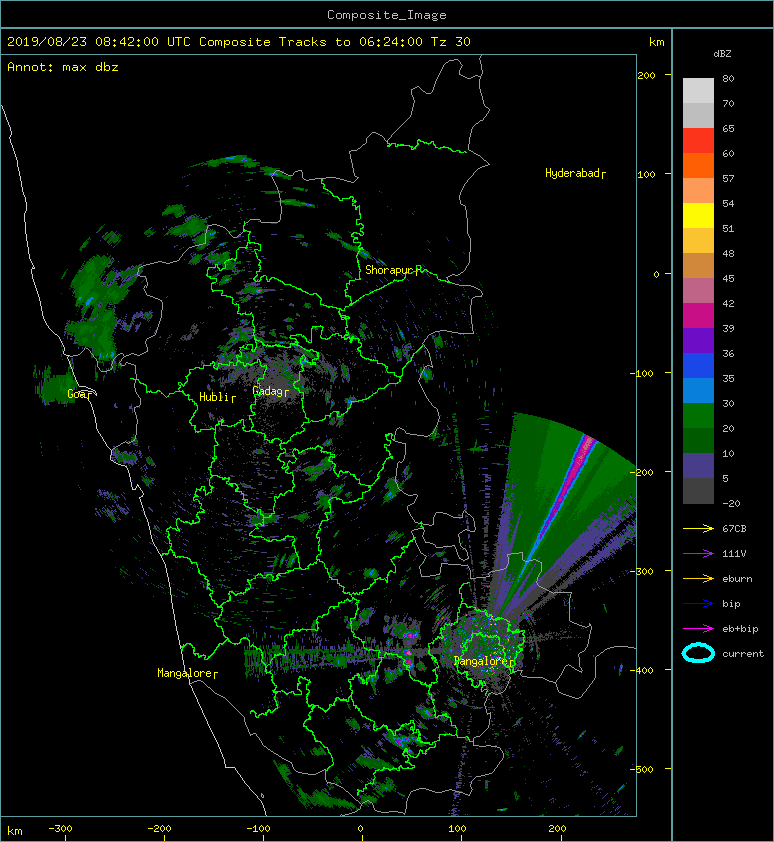Image resolution: width=774 pixels, height=842 pixels.
Task: Select the green 30-20 dBZ swatch
Action: click(x=698, y=415)
